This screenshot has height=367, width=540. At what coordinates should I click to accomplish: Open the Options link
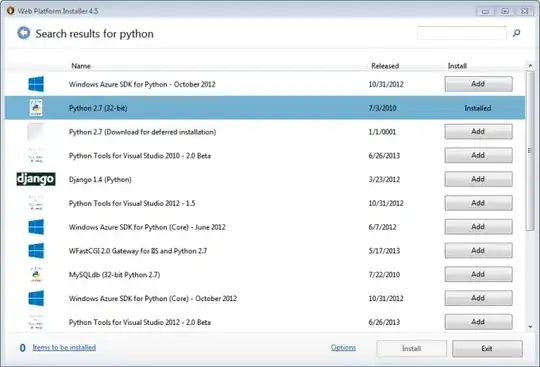click(x=343, y=347)
